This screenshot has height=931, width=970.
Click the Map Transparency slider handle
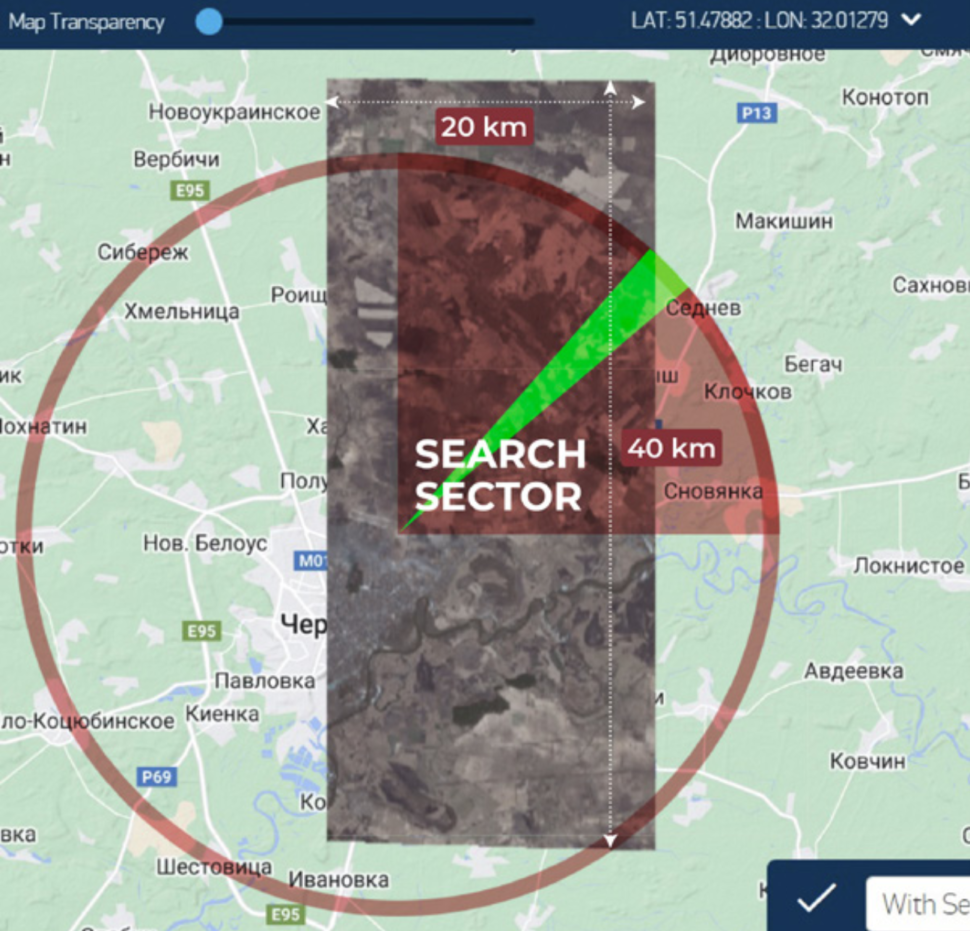tap(209, 21)
